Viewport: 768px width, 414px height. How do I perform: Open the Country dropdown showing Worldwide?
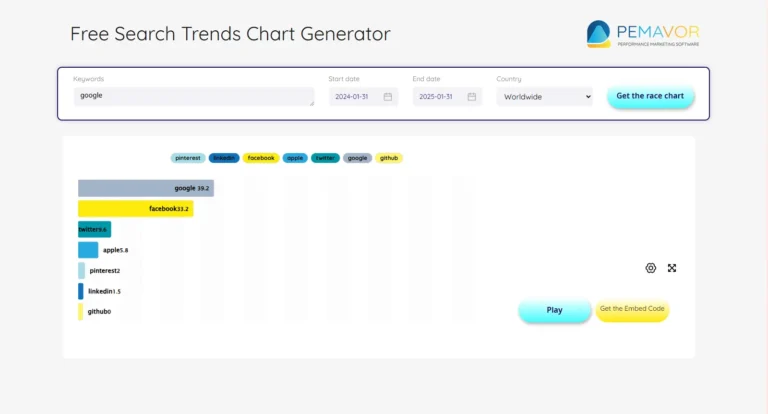(x=545, y=97)
